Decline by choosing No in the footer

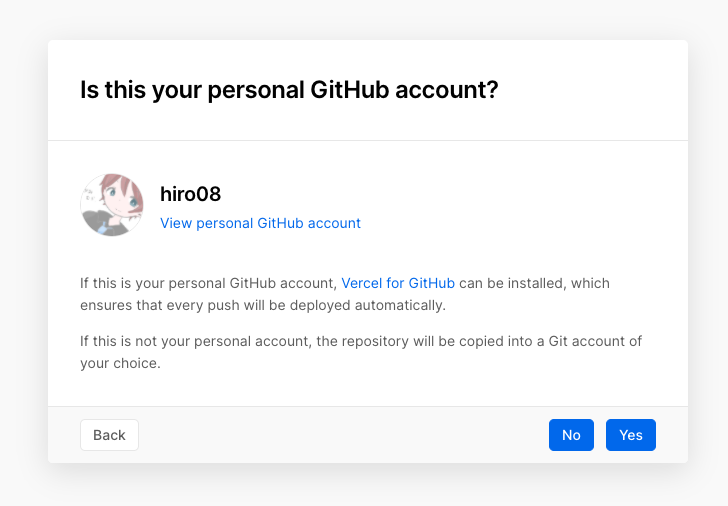(571, 435)
